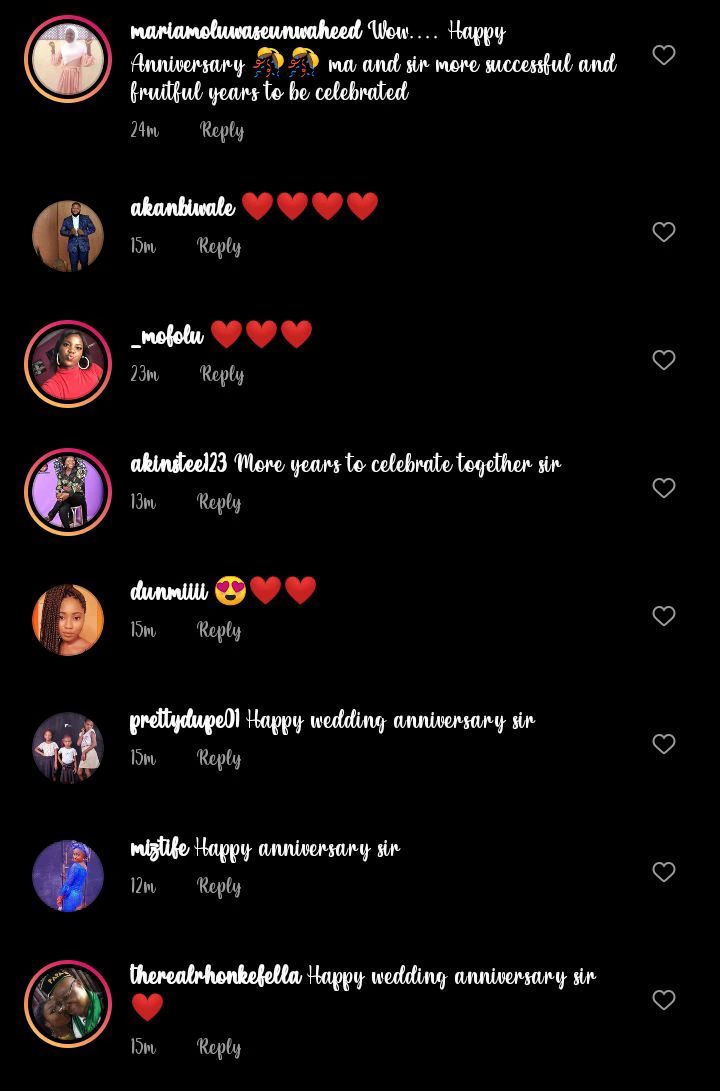Like dunmiiii's emoji comment

[x=664, y=615]
